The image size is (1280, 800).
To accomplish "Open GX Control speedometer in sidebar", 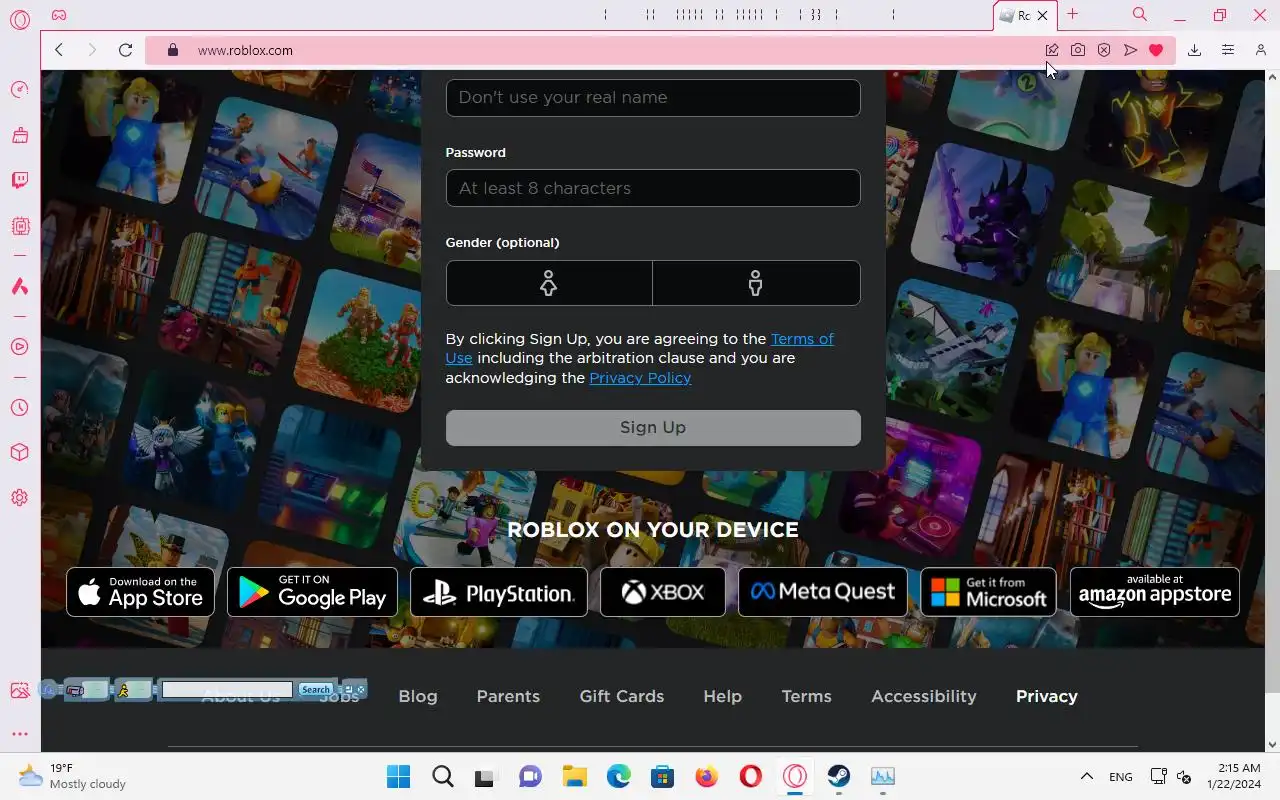I will (19, 89).
